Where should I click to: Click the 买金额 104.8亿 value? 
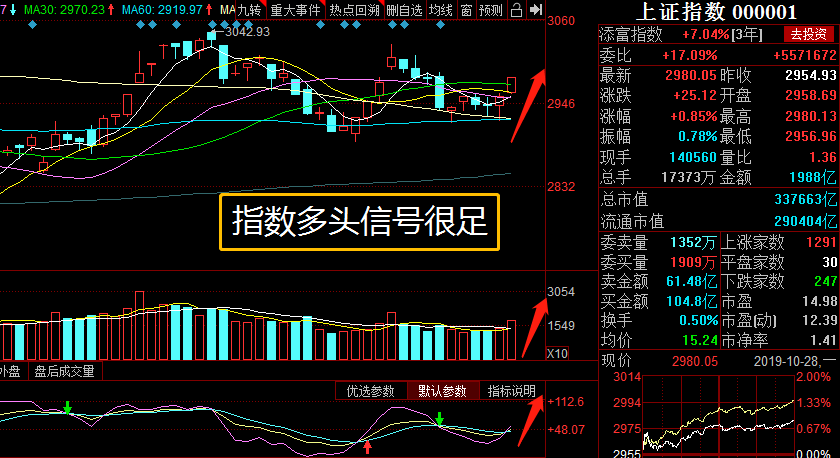(692, 301)
